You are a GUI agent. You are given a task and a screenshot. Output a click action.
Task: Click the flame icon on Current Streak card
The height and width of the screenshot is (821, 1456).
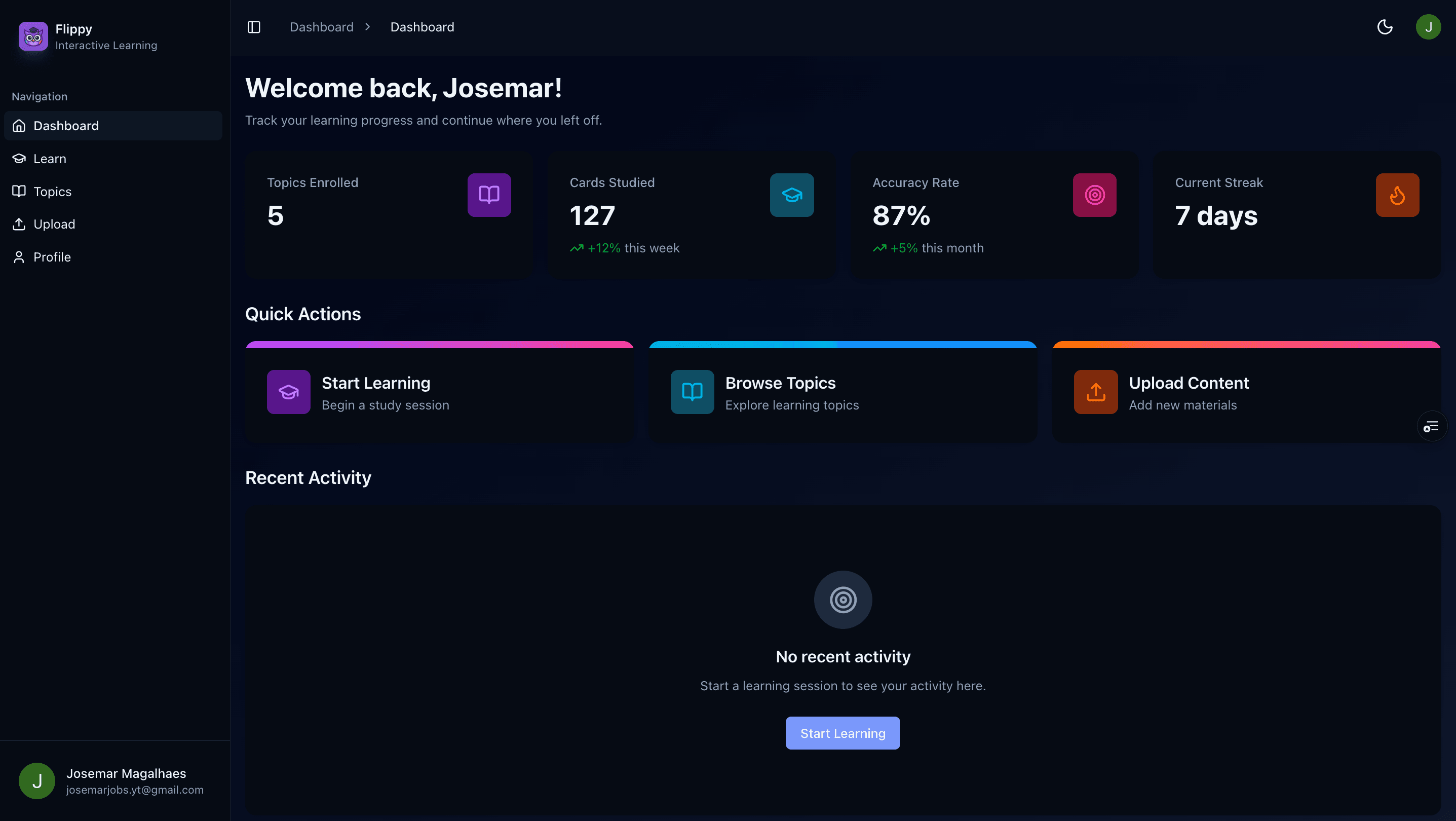[x=1397, y=195]
